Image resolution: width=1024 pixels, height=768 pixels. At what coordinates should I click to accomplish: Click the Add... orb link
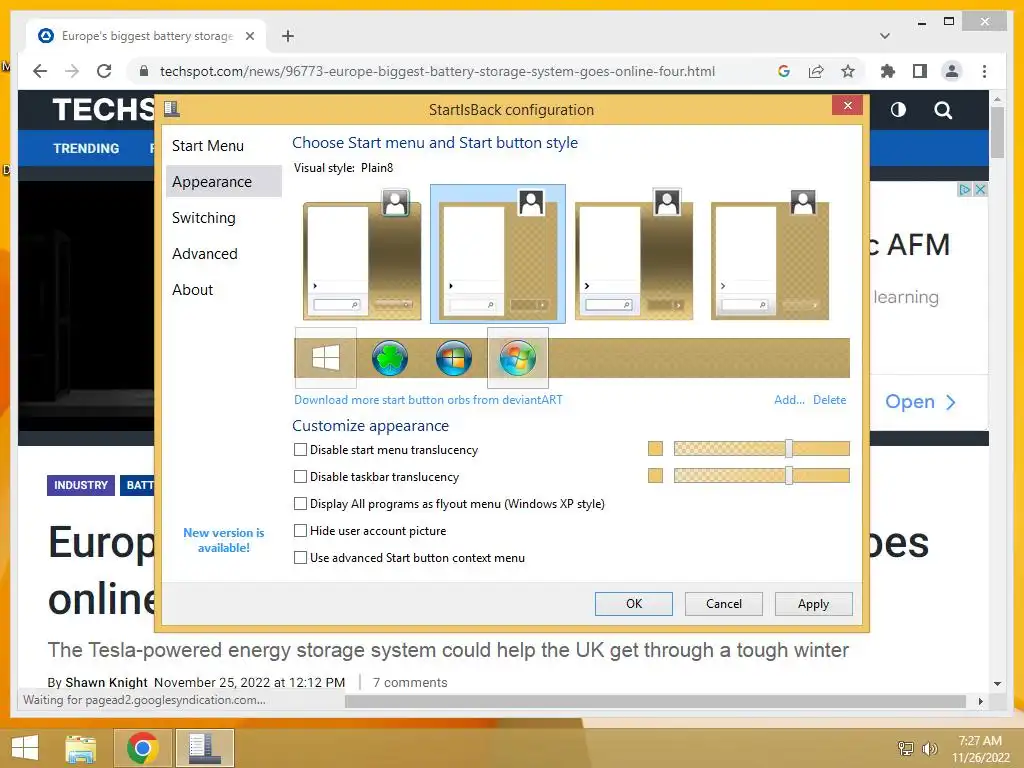[x=789, y=400]
